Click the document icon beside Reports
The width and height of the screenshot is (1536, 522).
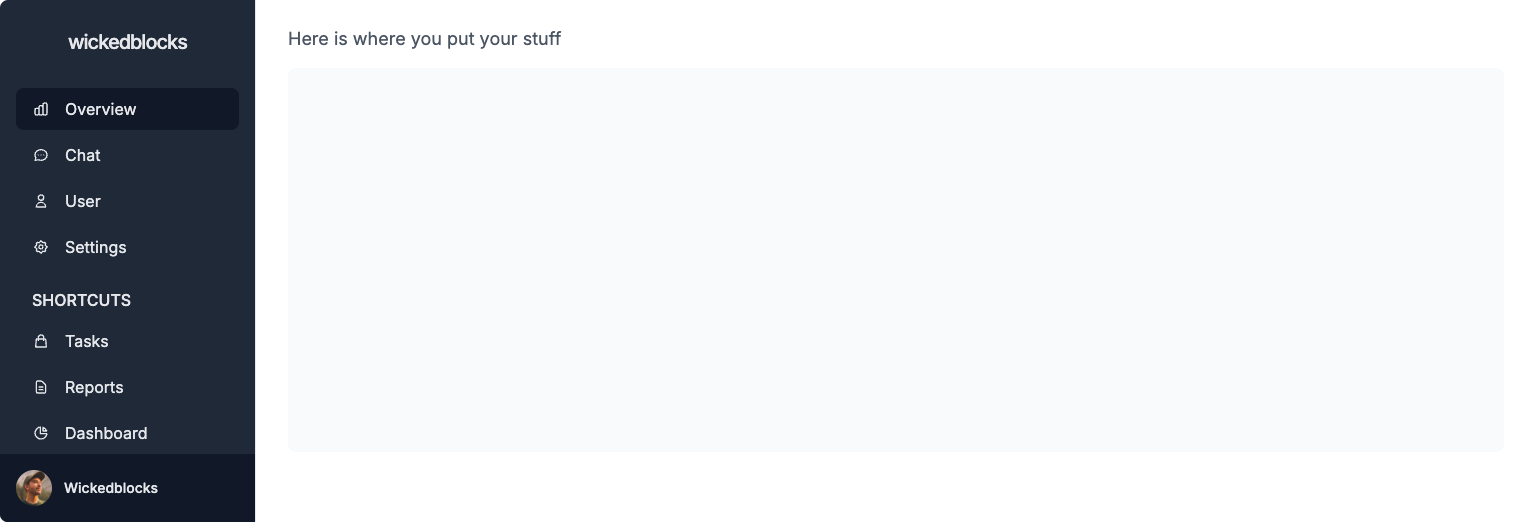(41, 387)
